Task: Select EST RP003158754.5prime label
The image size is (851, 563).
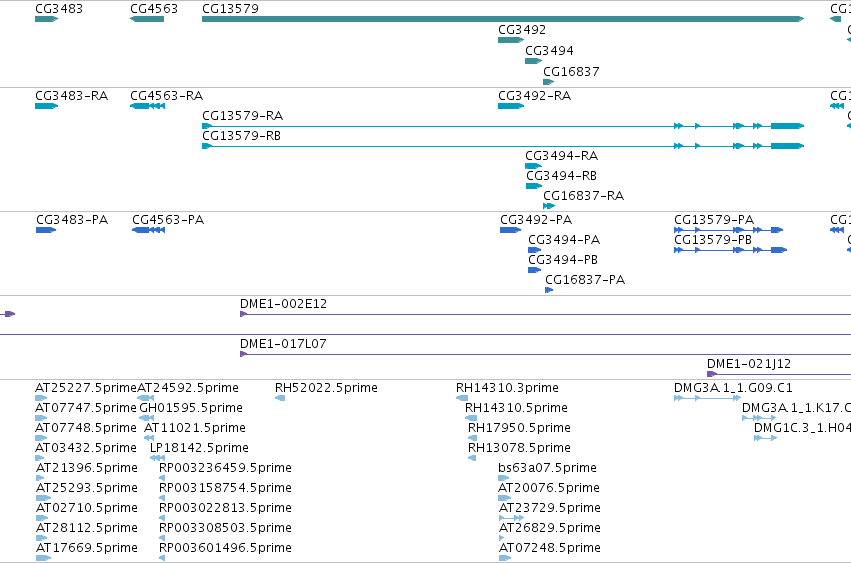Action: coord(225,489)
